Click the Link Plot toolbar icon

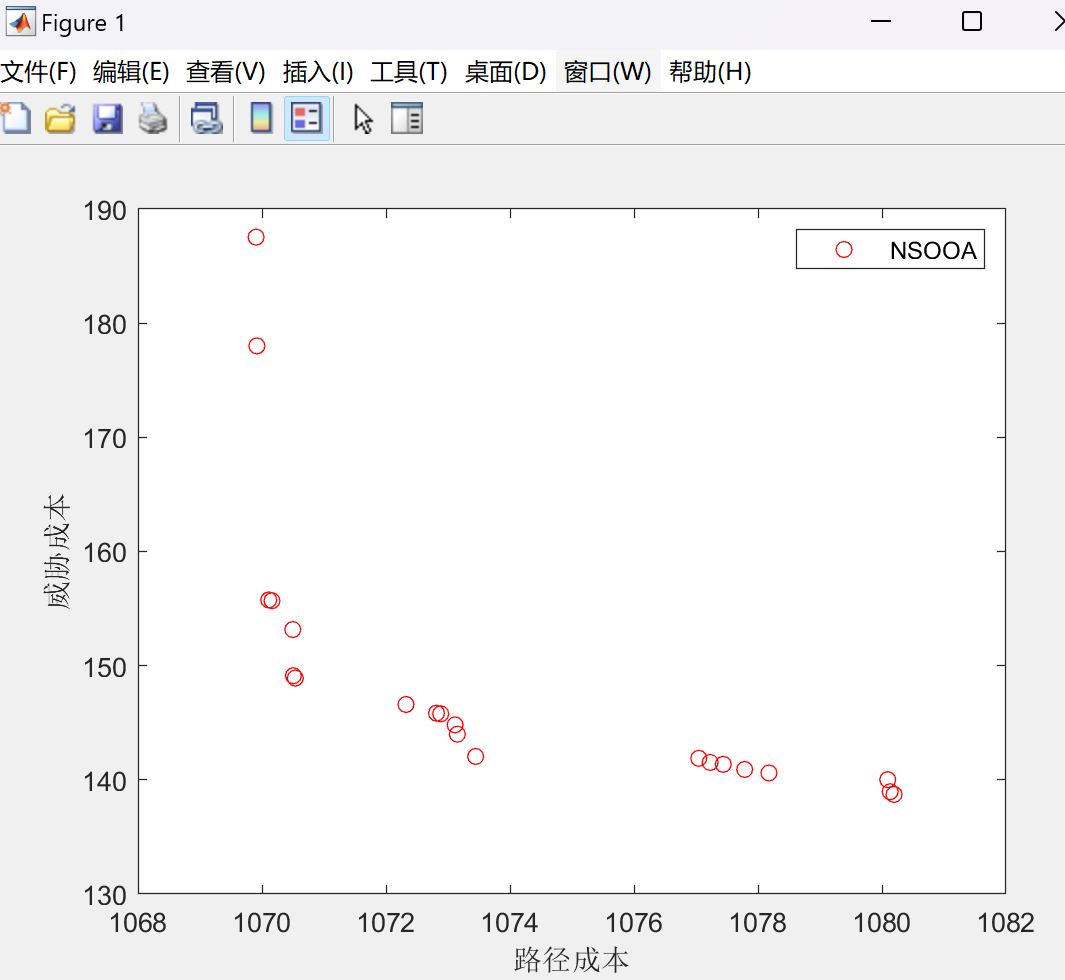pyautogui.click(x=207, y=118)
